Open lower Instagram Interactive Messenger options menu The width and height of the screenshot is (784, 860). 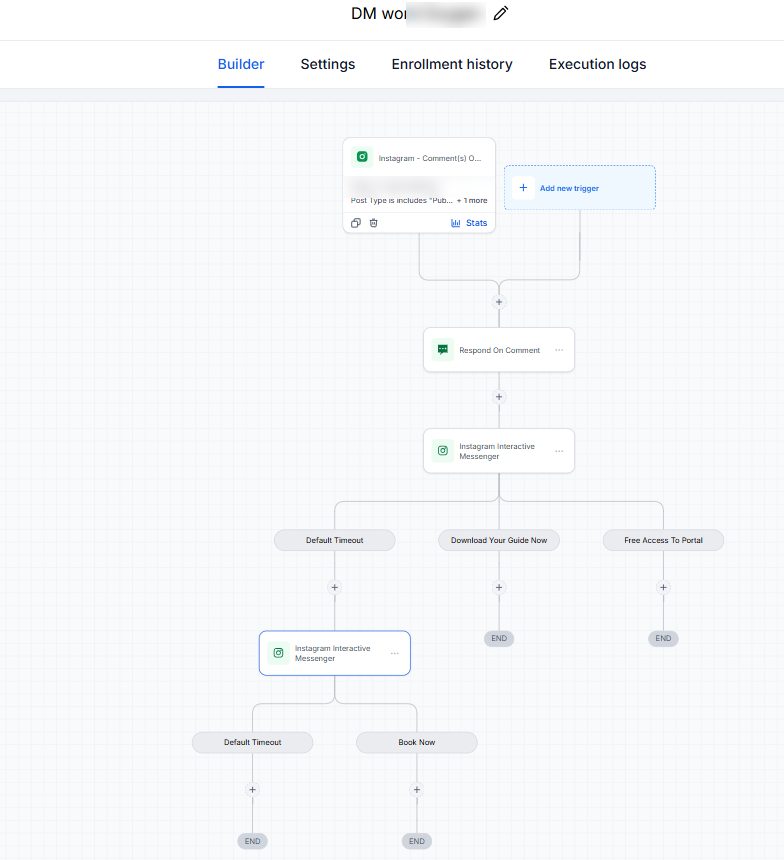(x=394, y=653)
